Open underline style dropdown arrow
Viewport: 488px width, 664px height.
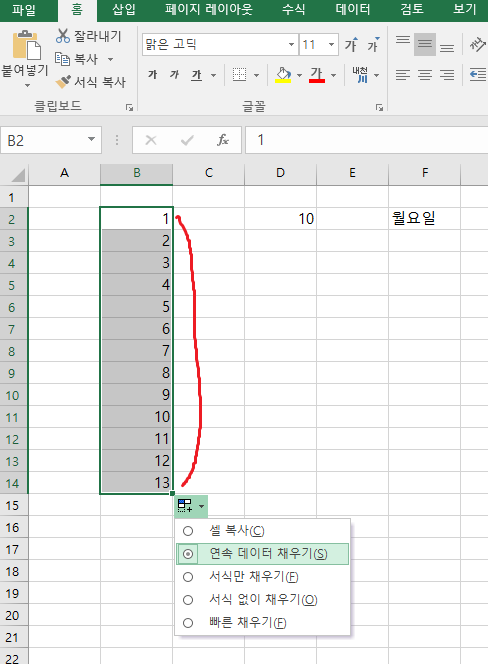213,75
